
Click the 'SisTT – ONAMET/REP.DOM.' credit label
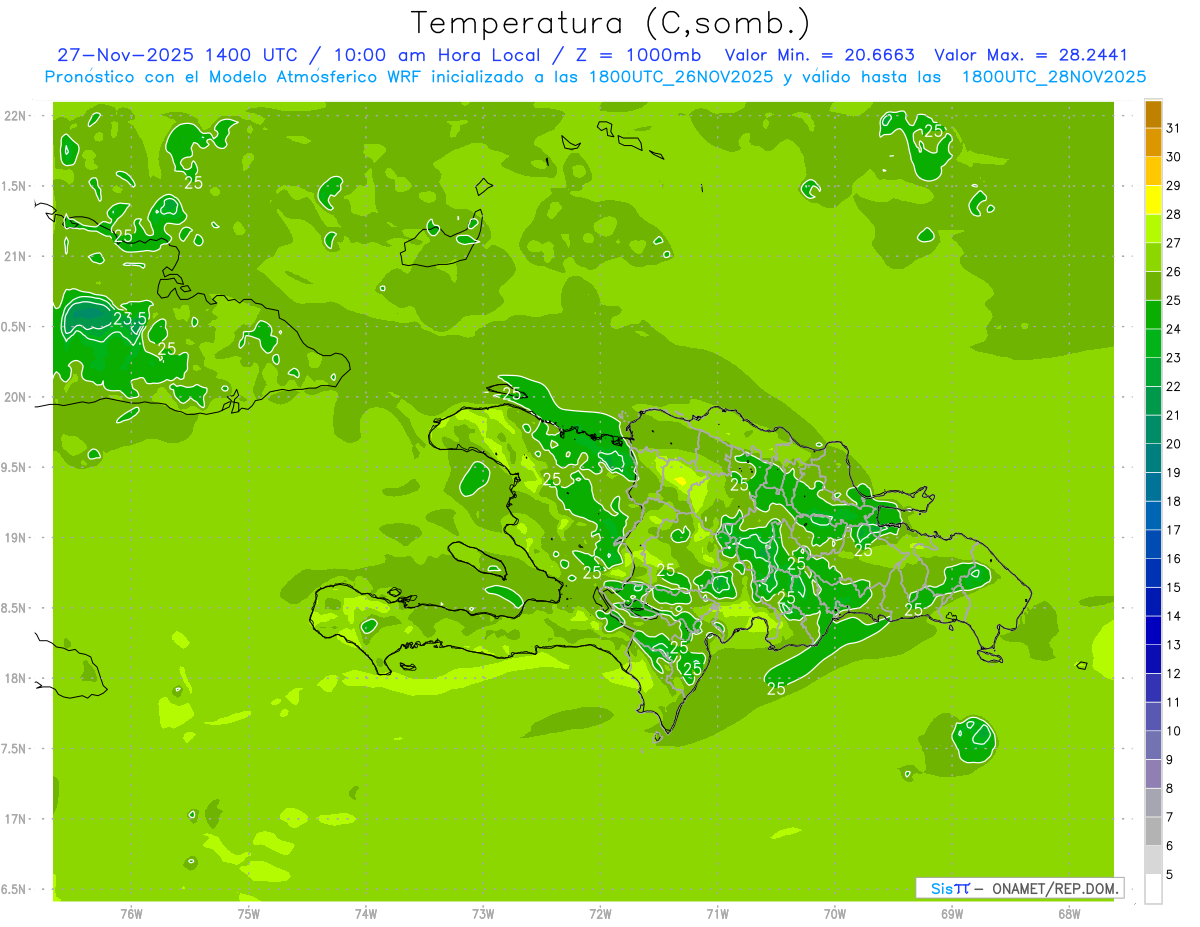[x=1021, y=888]
